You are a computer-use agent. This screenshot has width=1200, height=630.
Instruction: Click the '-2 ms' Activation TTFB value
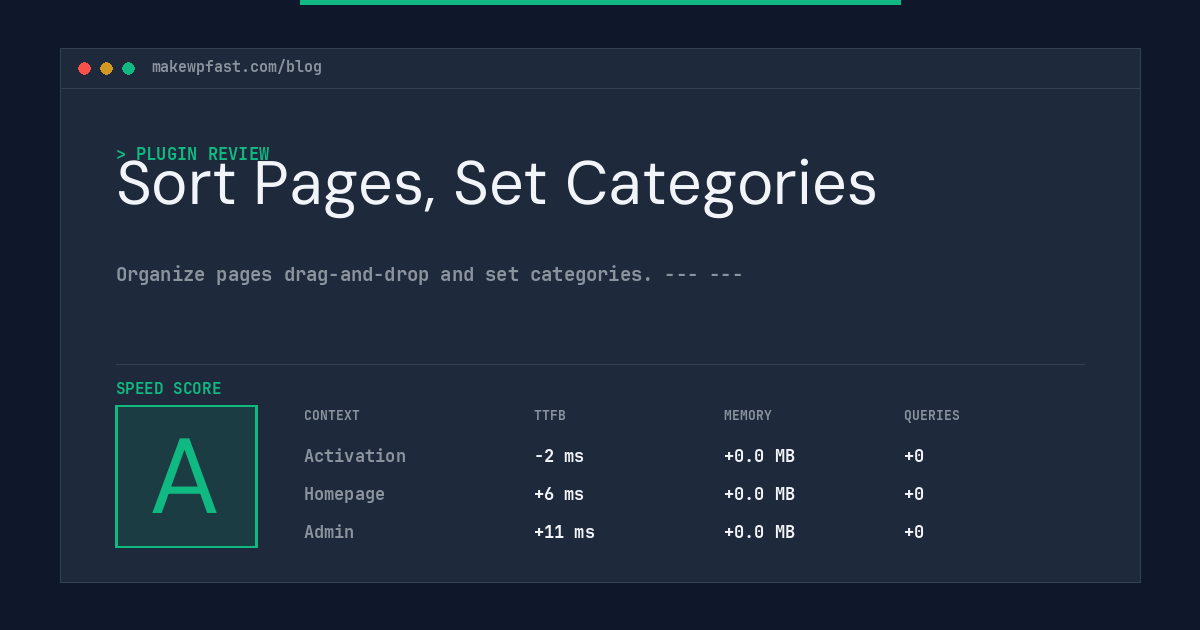559,456
